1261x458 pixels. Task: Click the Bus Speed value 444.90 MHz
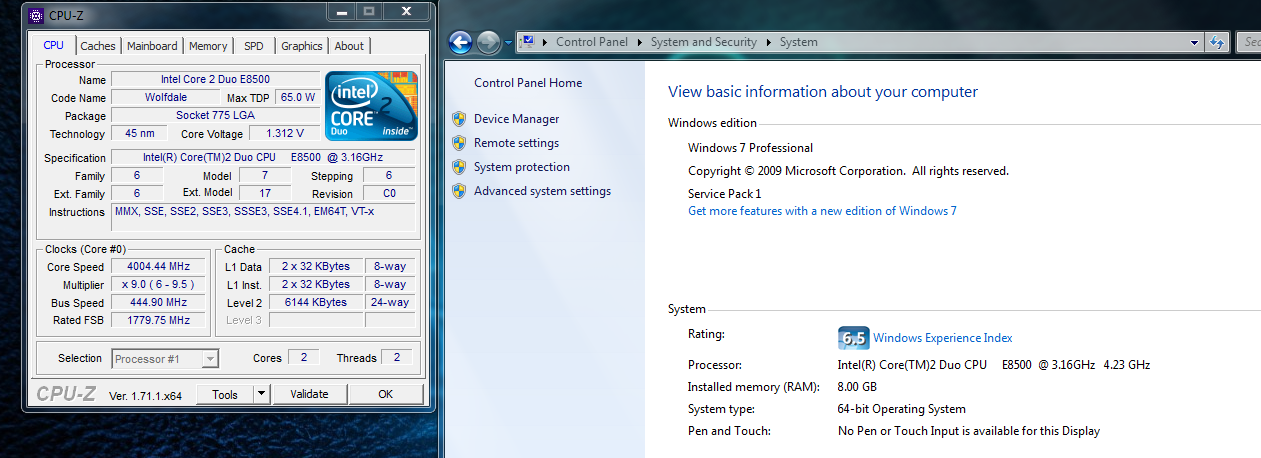(160, 303)
